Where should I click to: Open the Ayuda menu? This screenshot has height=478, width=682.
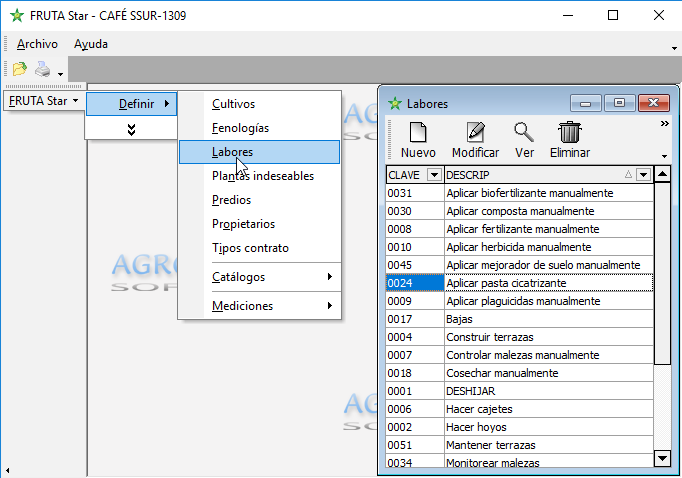[90, 44]
